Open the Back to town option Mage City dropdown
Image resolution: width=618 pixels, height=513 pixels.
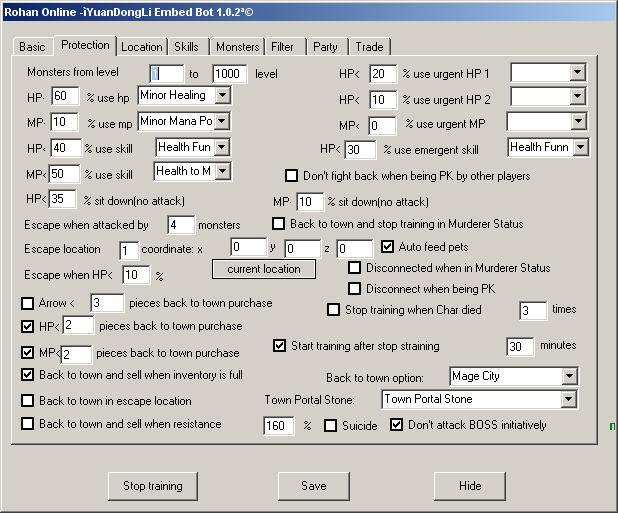click(x=570, y=376)
